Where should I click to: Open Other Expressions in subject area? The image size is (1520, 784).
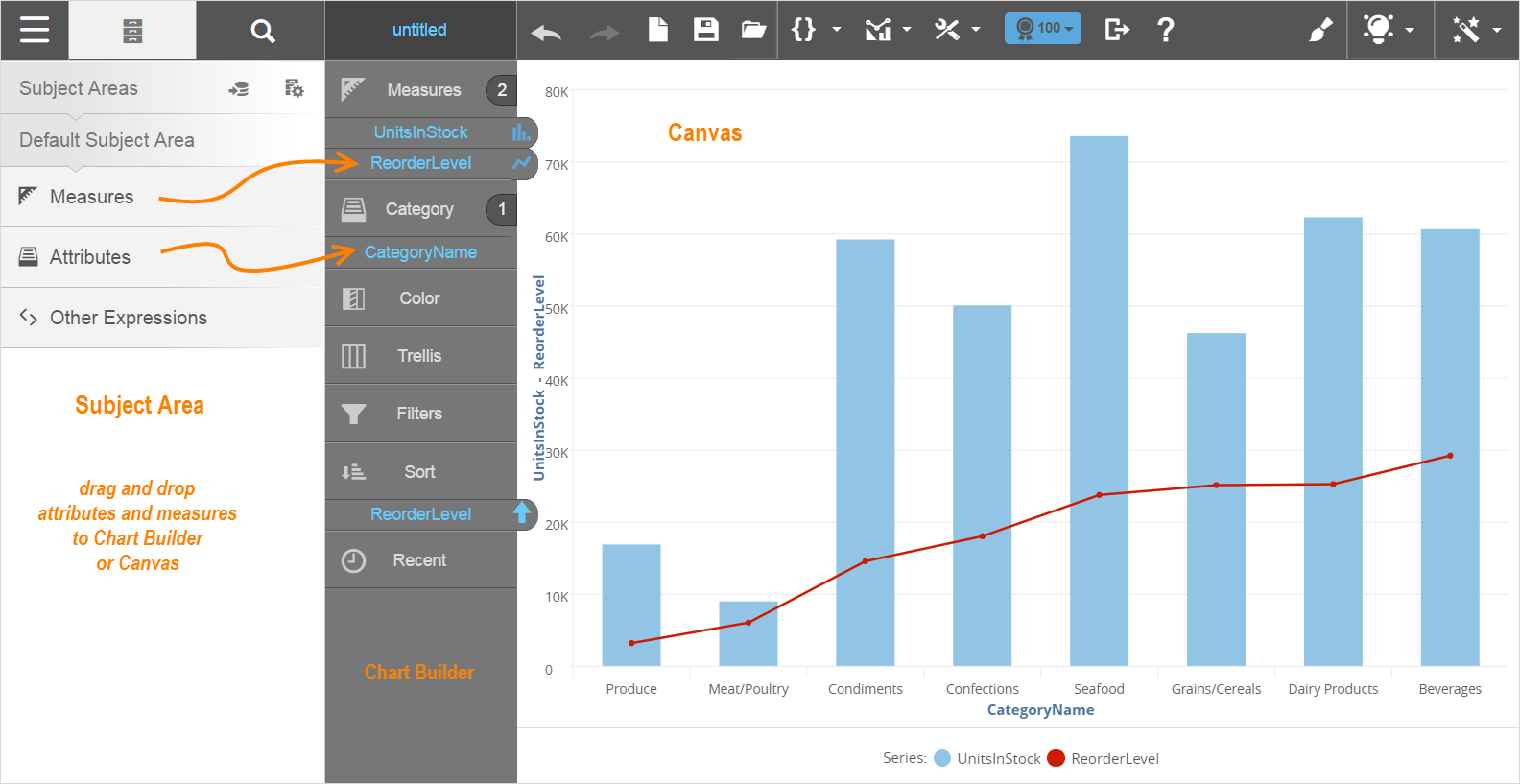pyautogui.click(x=128, y=318)
